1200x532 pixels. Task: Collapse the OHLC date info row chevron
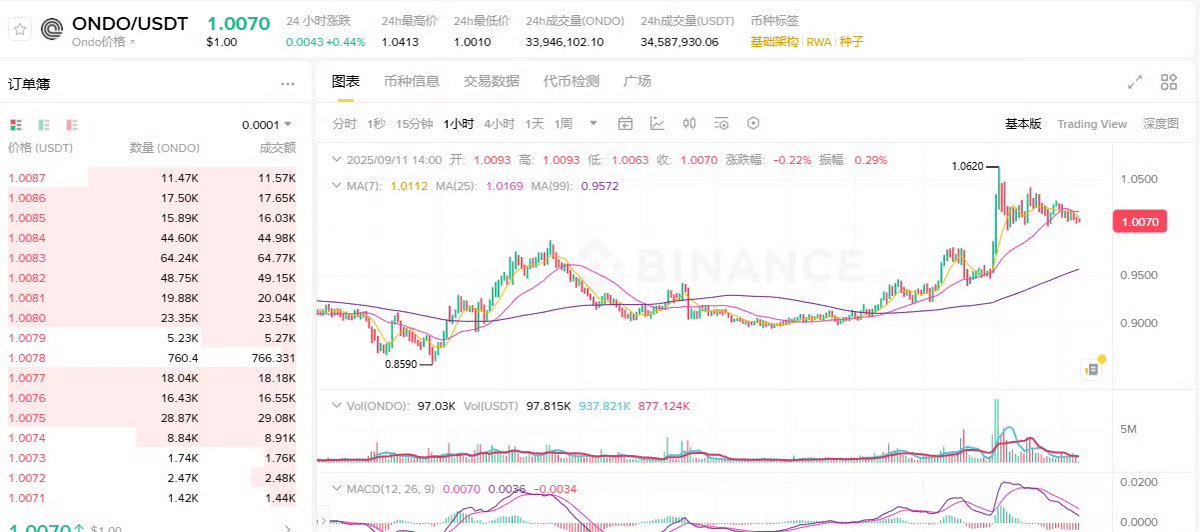(337, 160)
